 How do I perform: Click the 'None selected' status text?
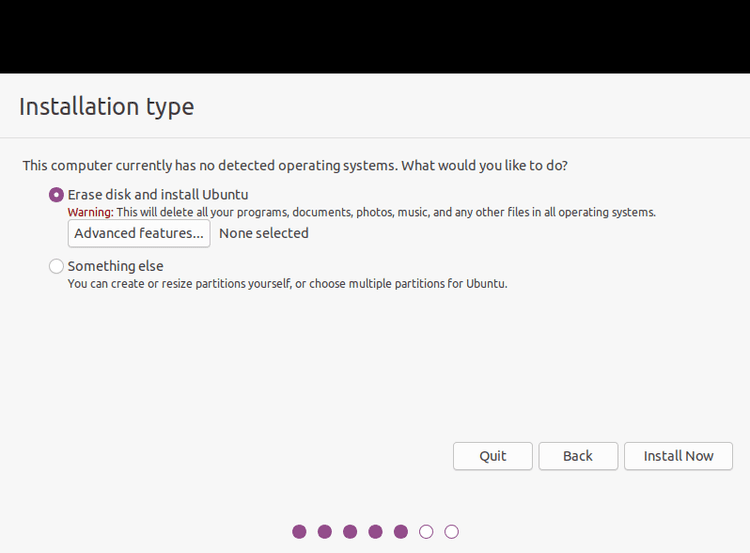(x=264, y=233)
